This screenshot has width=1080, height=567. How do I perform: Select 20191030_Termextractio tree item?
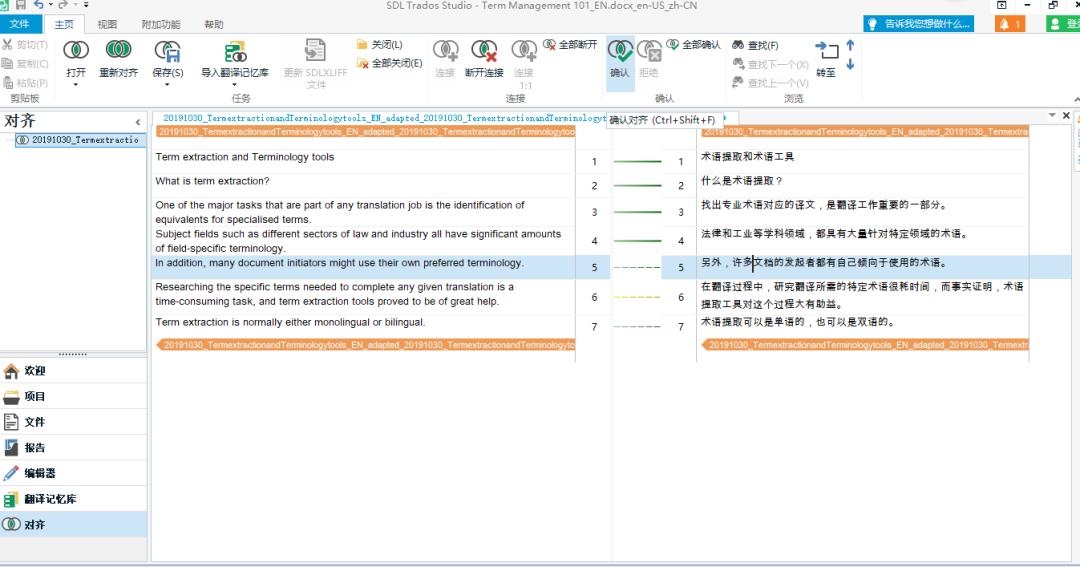[81, 140]
